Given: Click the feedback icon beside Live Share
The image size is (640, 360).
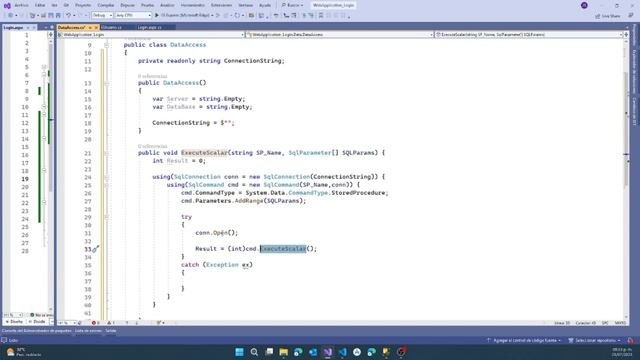Looking at the screenshot, I should 631,16.
